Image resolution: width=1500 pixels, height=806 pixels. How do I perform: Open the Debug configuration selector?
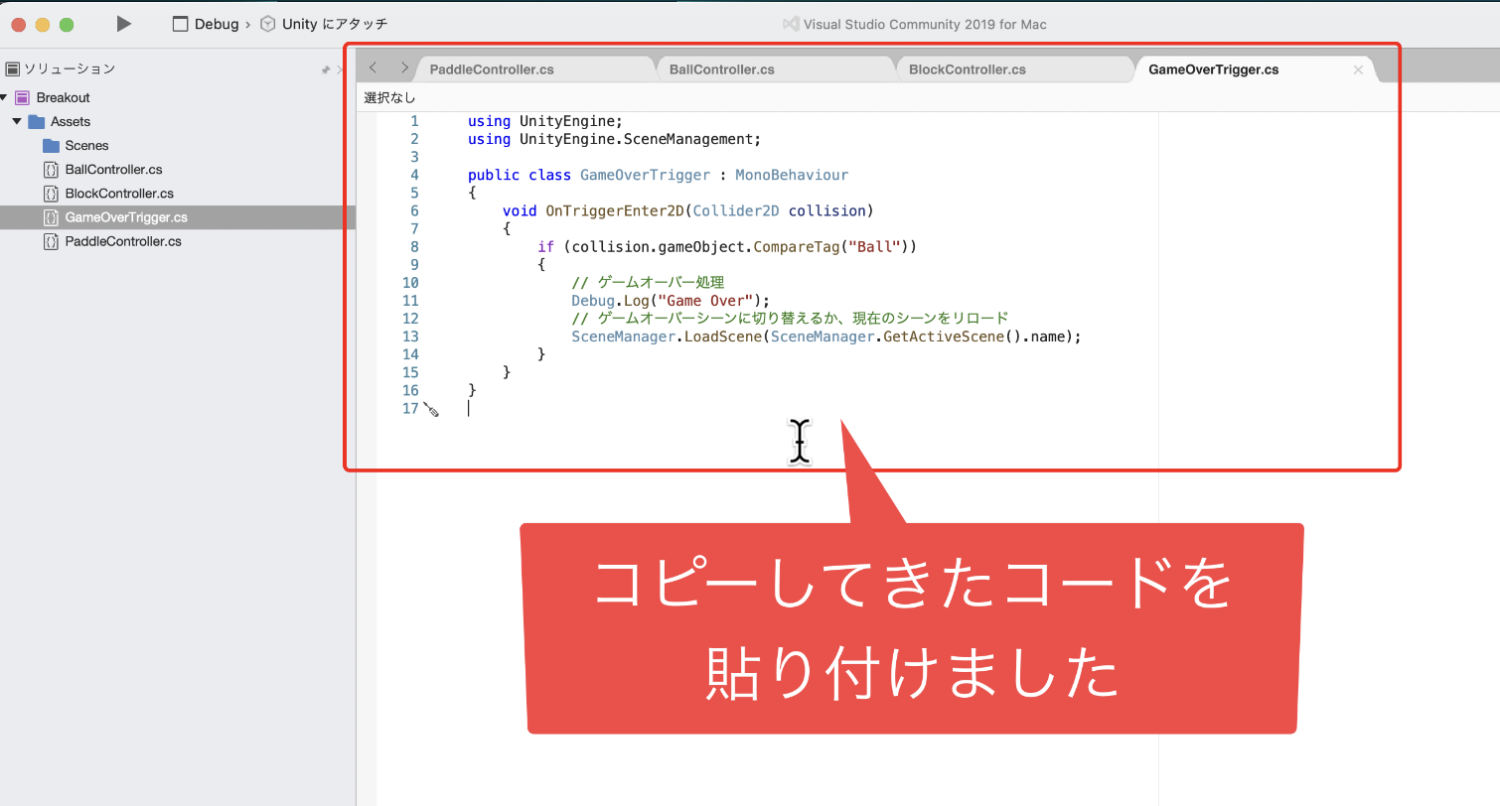tap(206, 24)
